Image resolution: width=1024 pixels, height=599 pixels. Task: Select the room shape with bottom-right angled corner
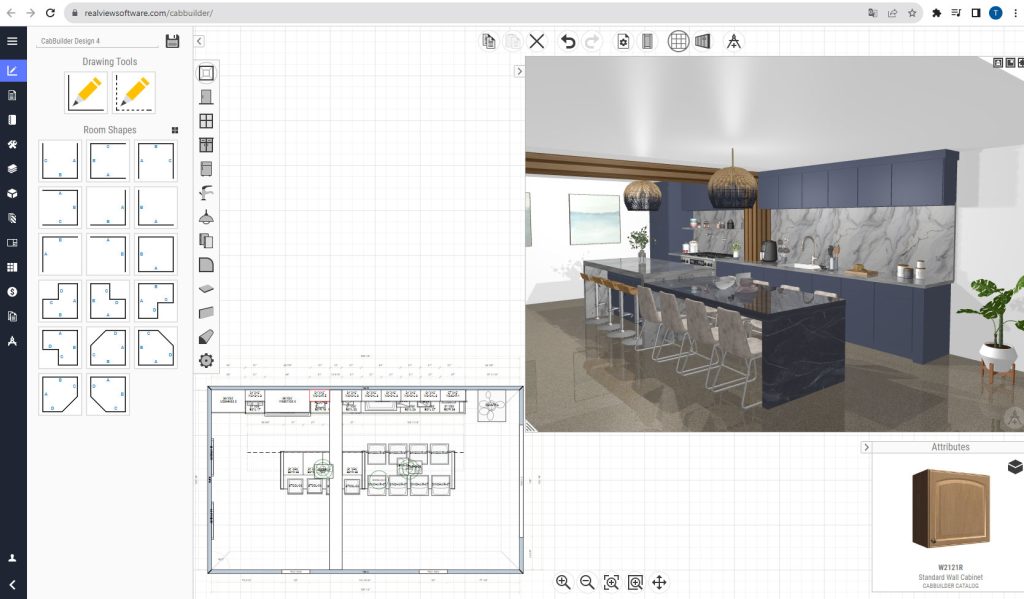tap(60, 394)
